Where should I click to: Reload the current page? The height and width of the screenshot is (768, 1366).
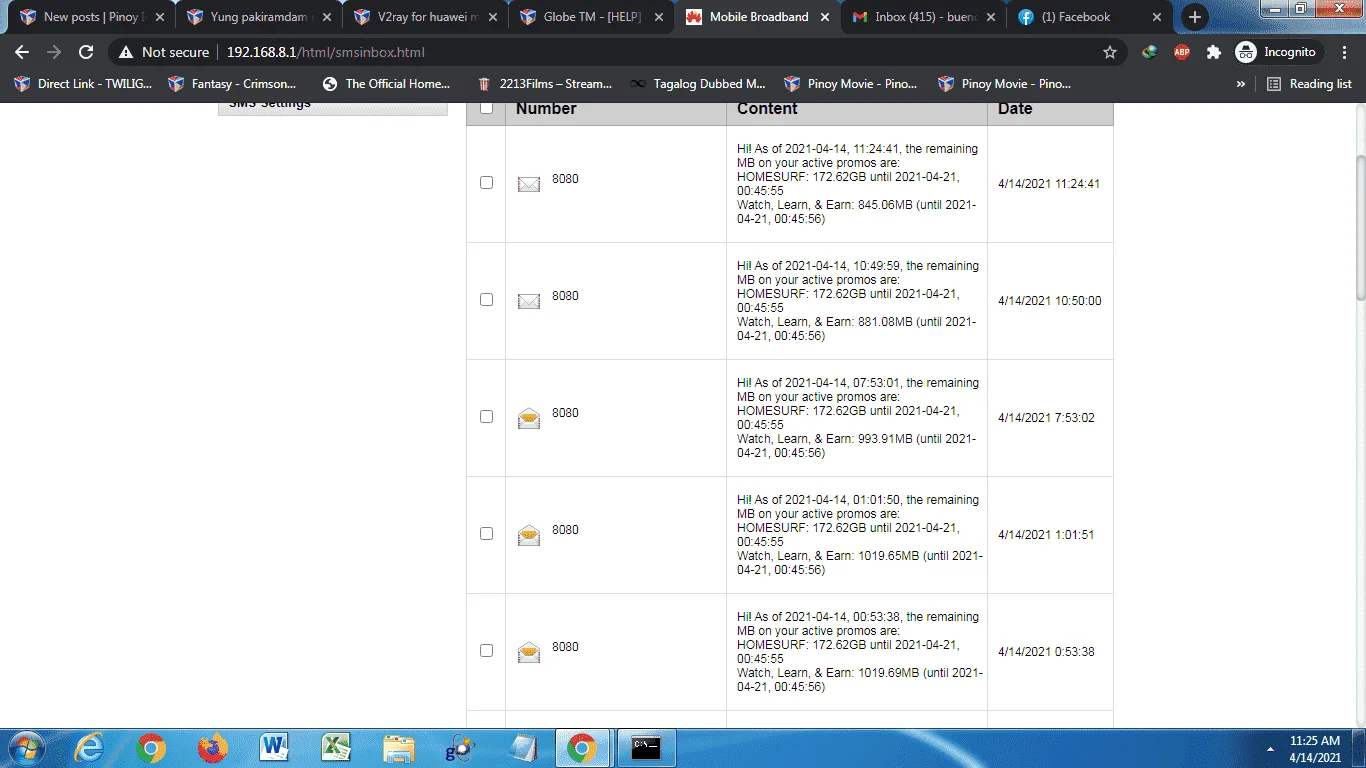click(86, 52)
